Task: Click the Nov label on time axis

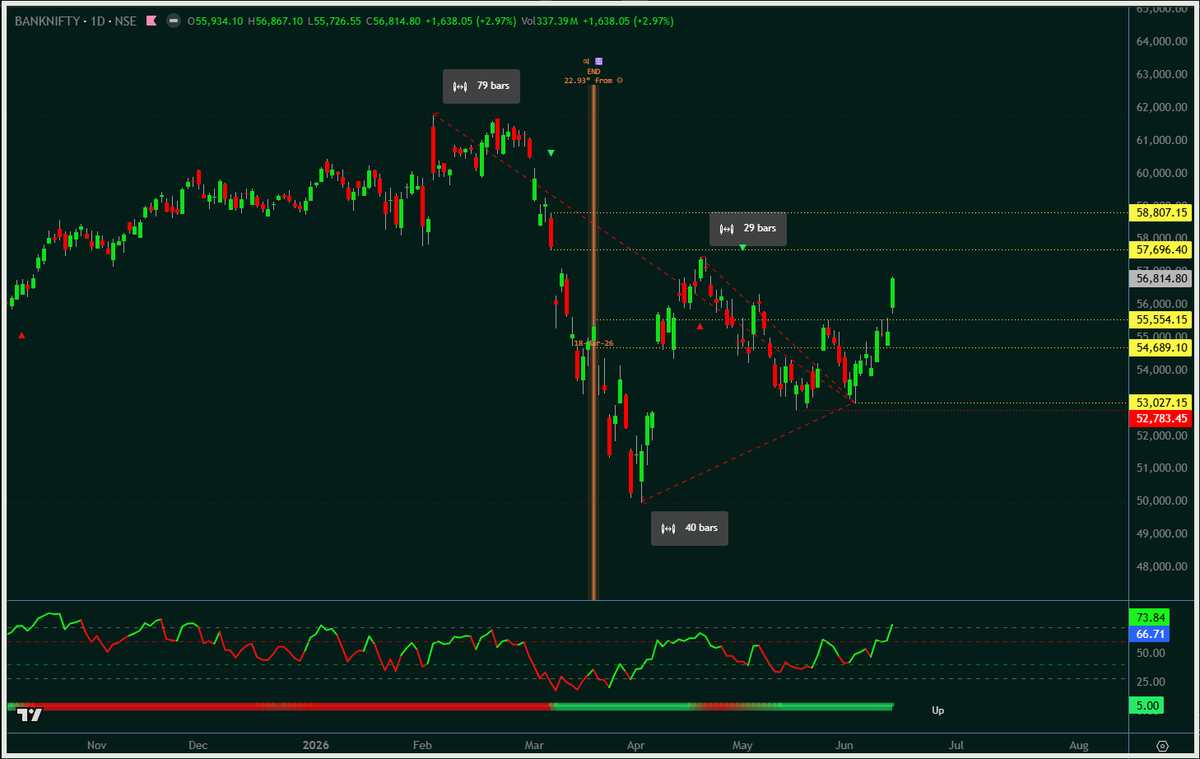Action: [x=96, y=746]
